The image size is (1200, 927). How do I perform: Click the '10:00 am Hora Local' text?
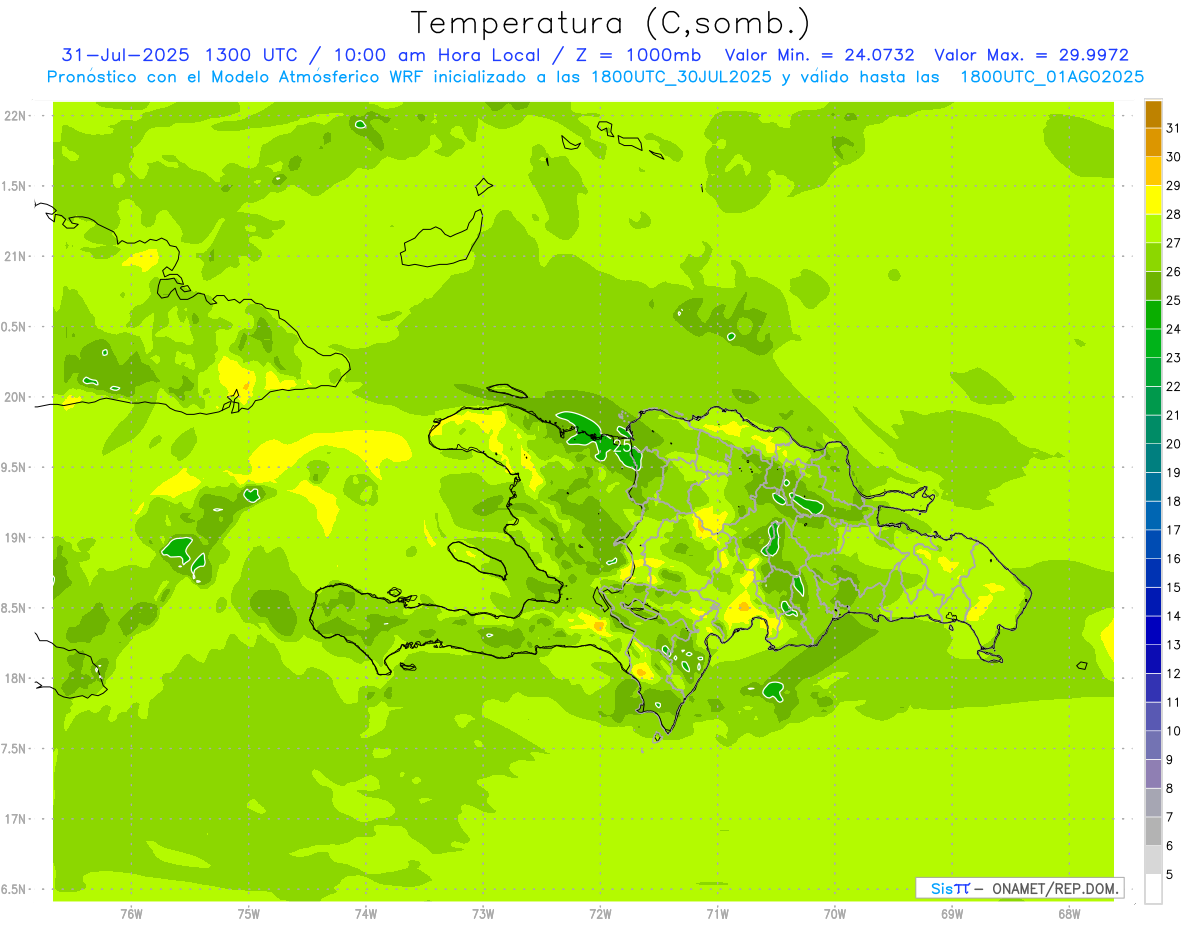point(438,55)
